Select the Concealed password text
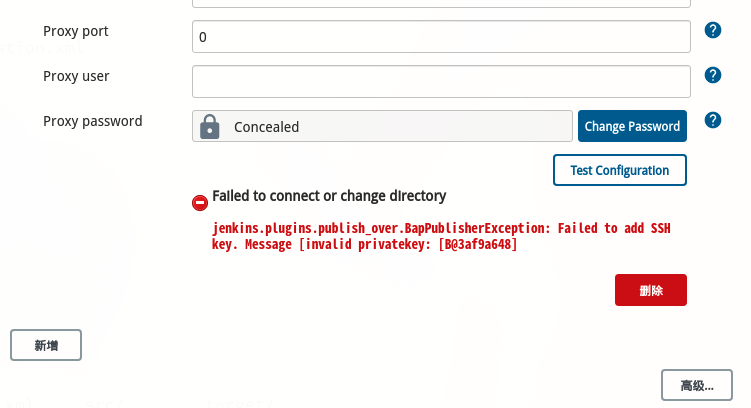The image size is (751, 408). [266, 127]
